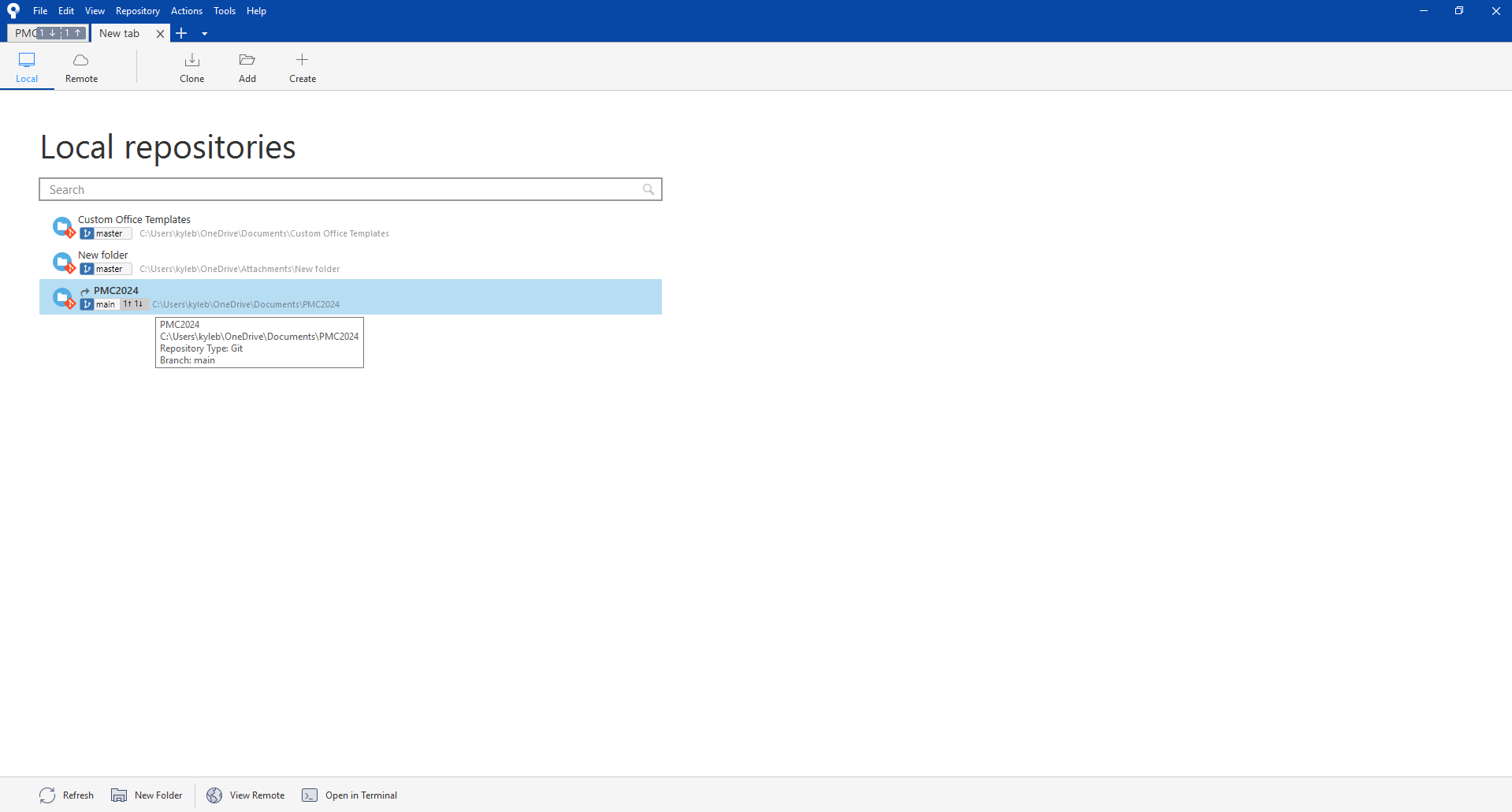Click Custom Office Templates path text

pyautogui.click(x=264, y=233)
